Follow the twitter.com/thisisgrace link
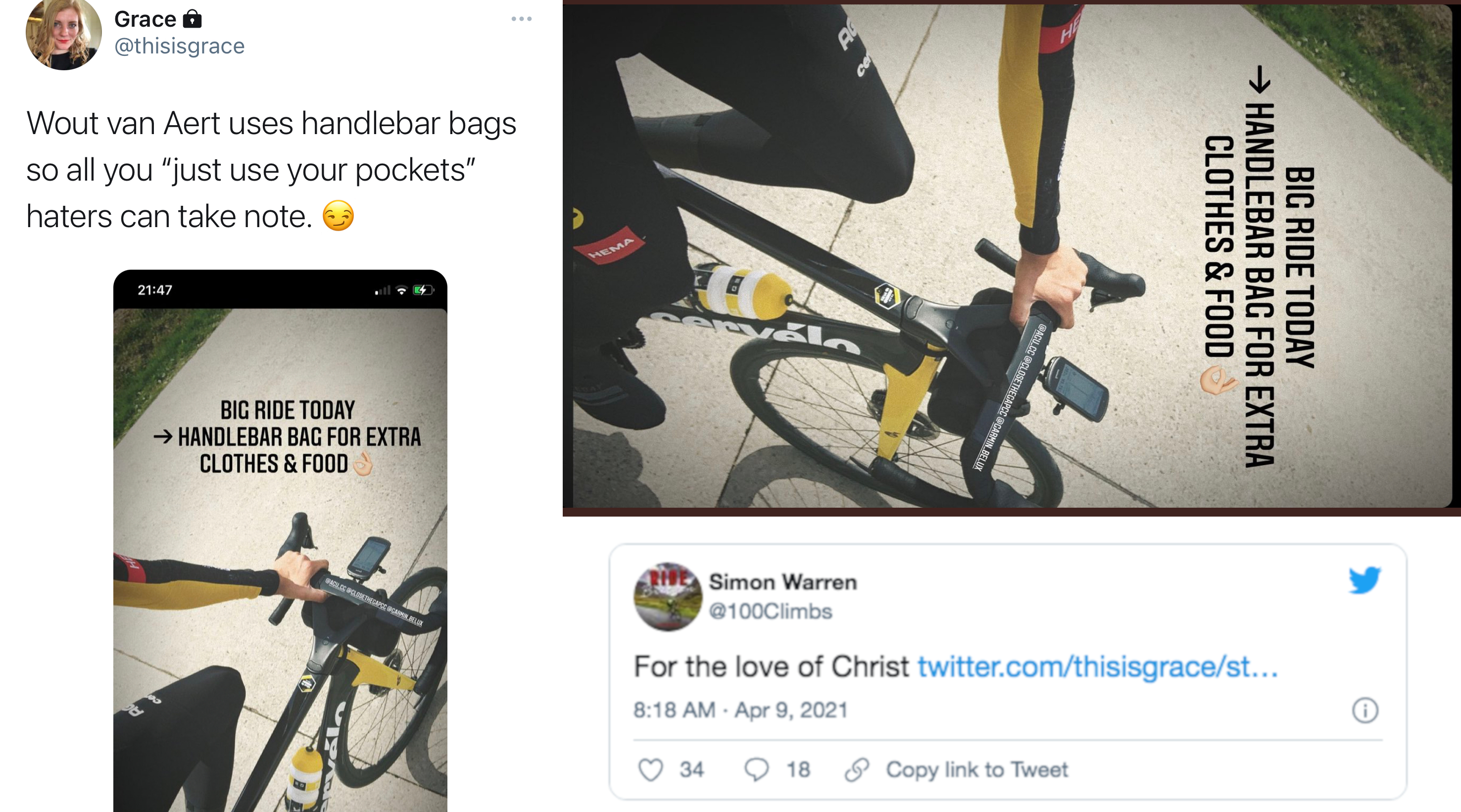This screenshot has height=812, width=1461. tap(1097, 667)
